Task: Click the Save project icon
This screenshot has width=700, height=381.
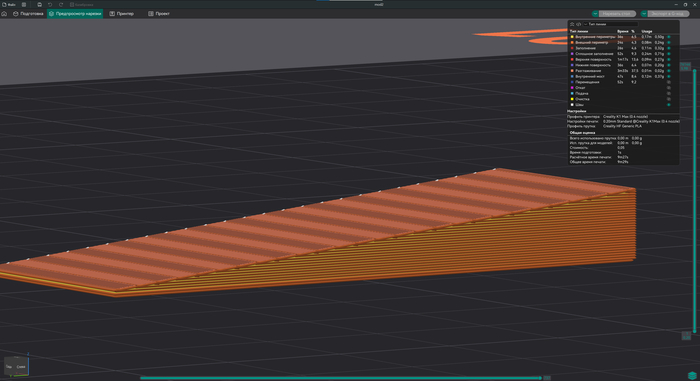Action: tap(39, 4)
